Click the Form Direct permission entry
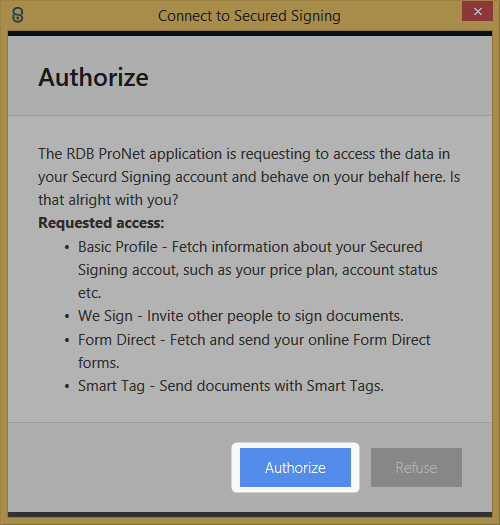 [254, 351]
